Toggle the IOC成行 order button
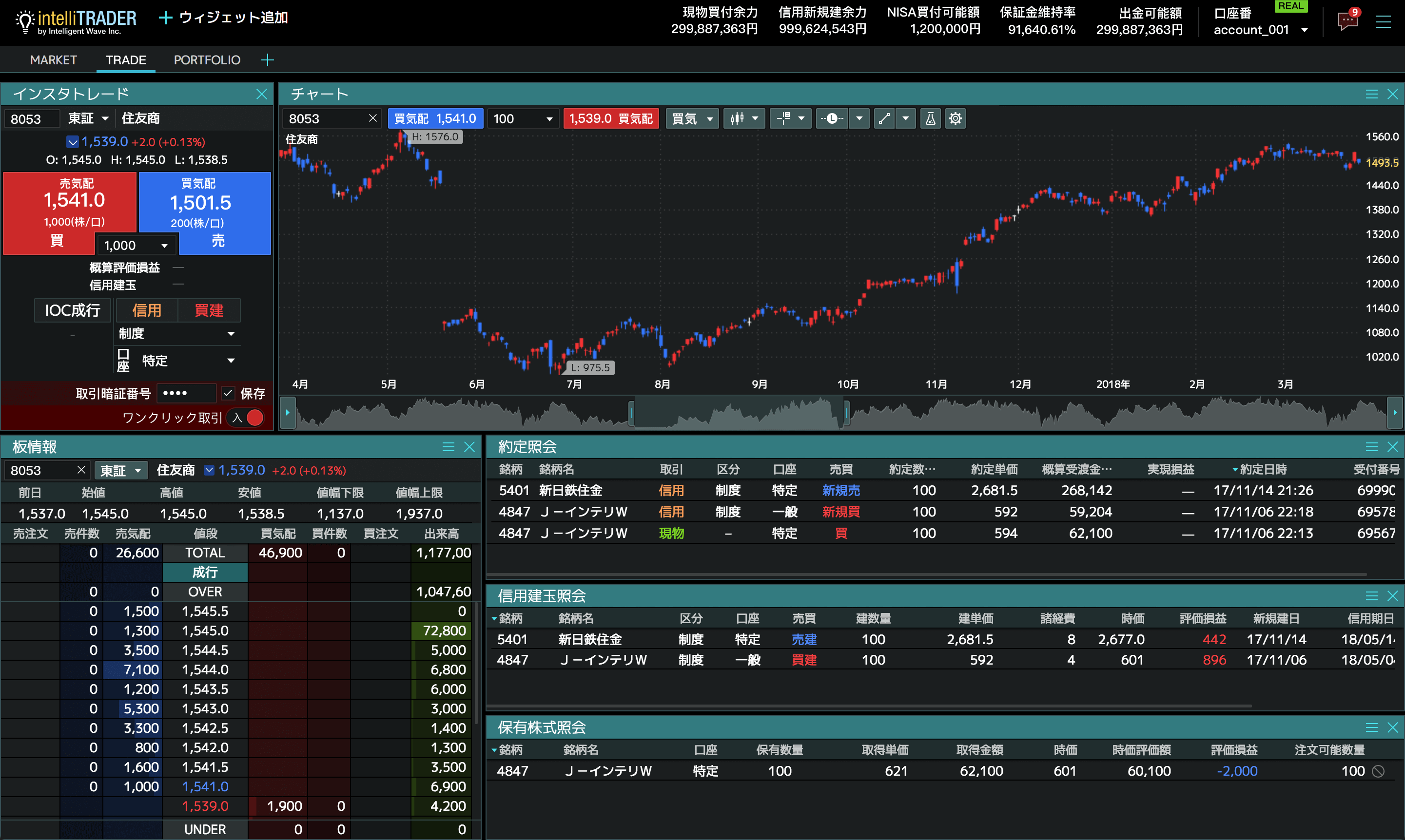This screenshot has width=1405, height=840. coord(73,310)
